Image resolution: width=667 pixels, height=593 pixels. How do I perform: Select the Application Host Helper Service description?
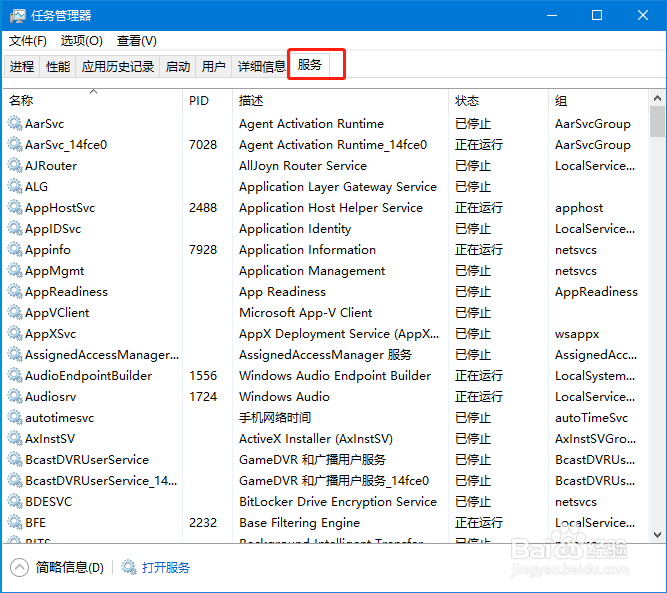[331, 208]
